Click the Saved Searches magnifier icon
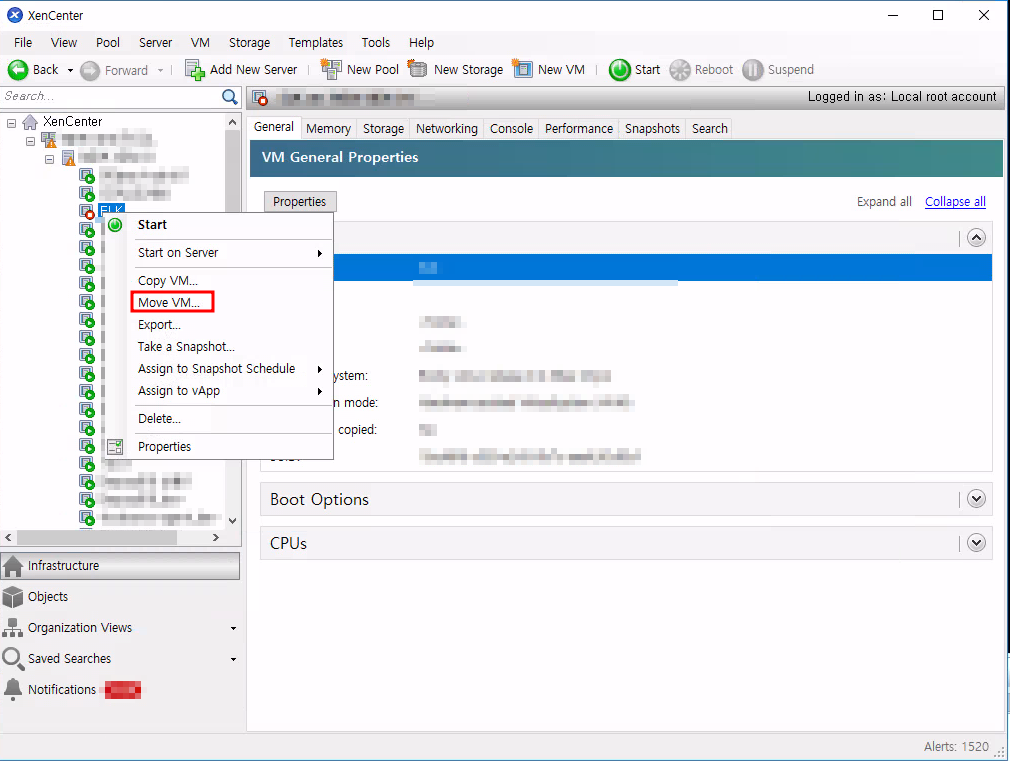Image resolution: width=1010 pixels, height=761 pixels. [x=12, y=659]
